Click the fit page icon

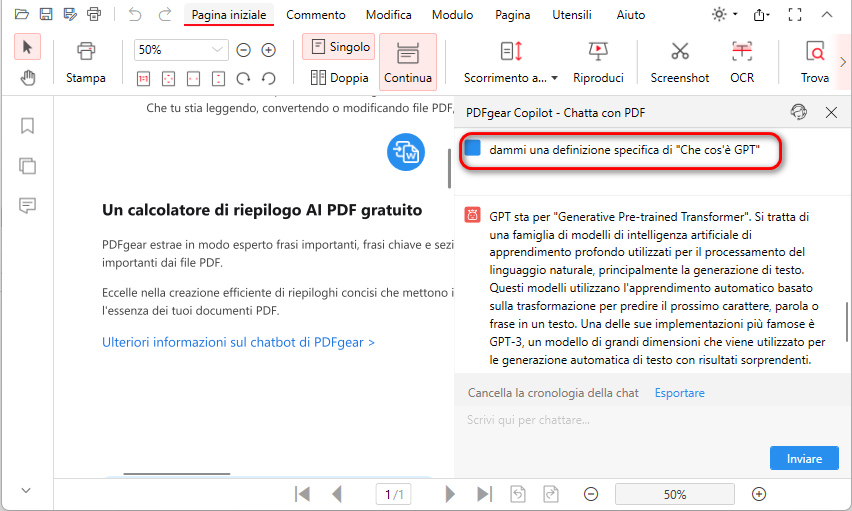tap(168, 79)
